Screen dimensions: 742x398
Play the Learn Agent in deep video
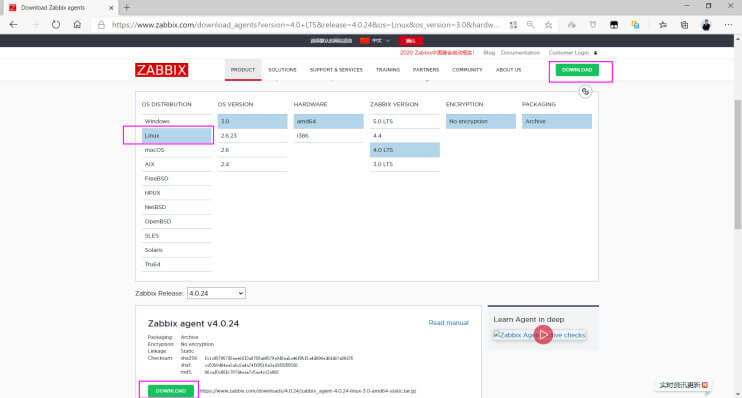pyautogui.click(x=543, y=335)
